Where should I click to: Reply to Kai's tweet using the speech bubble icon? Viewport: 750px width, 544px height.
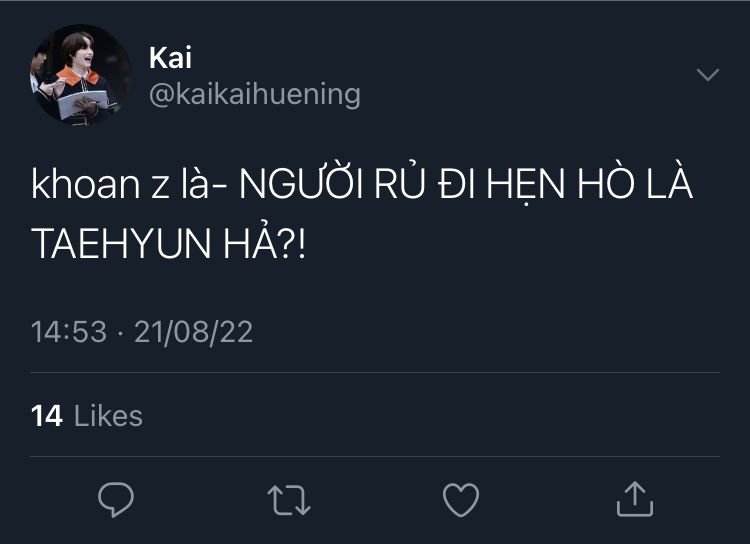pos(116,498)
